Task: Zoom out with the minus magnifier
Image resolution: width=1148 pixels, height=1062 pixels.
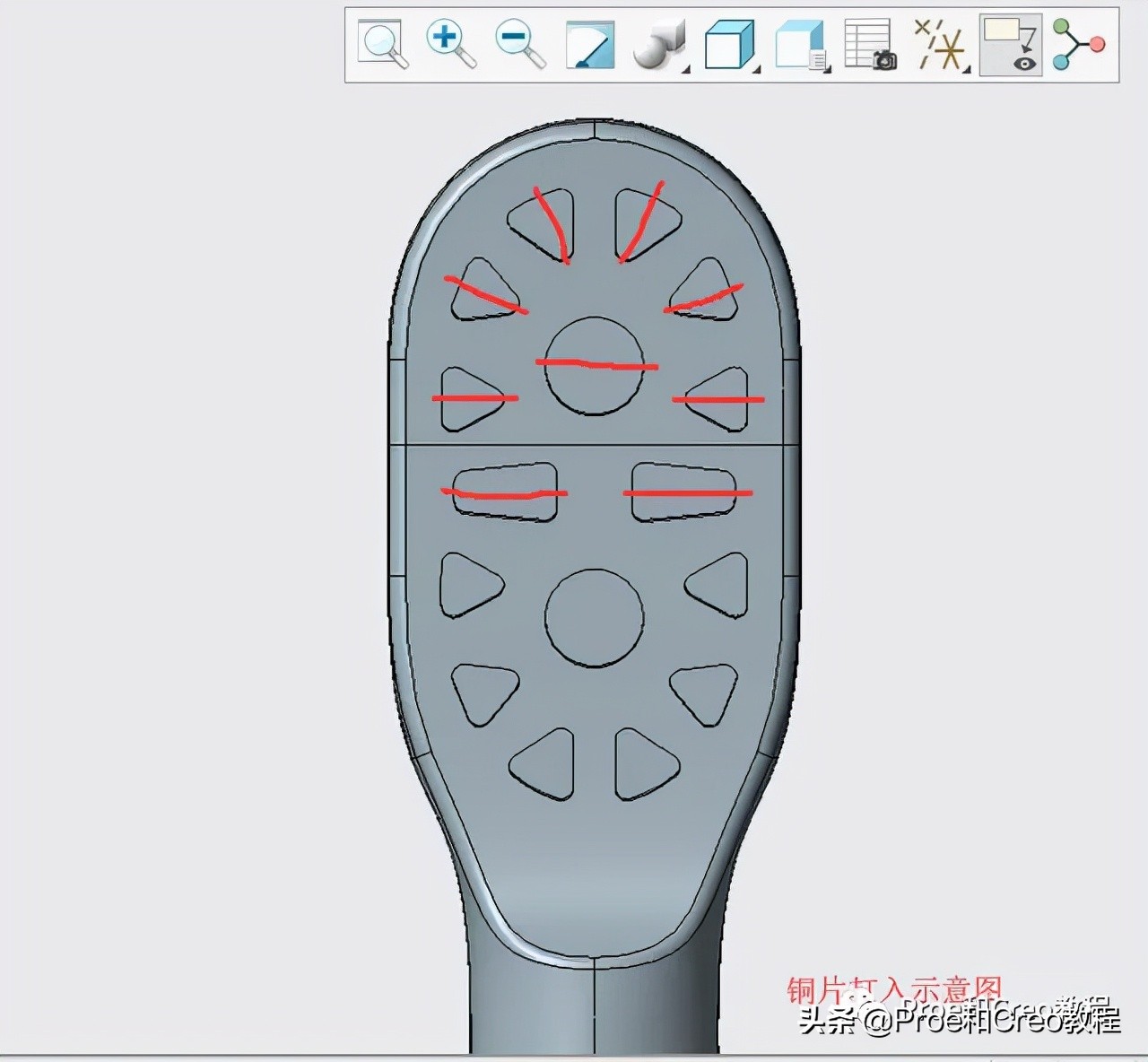Action: (x=520, y=45)
